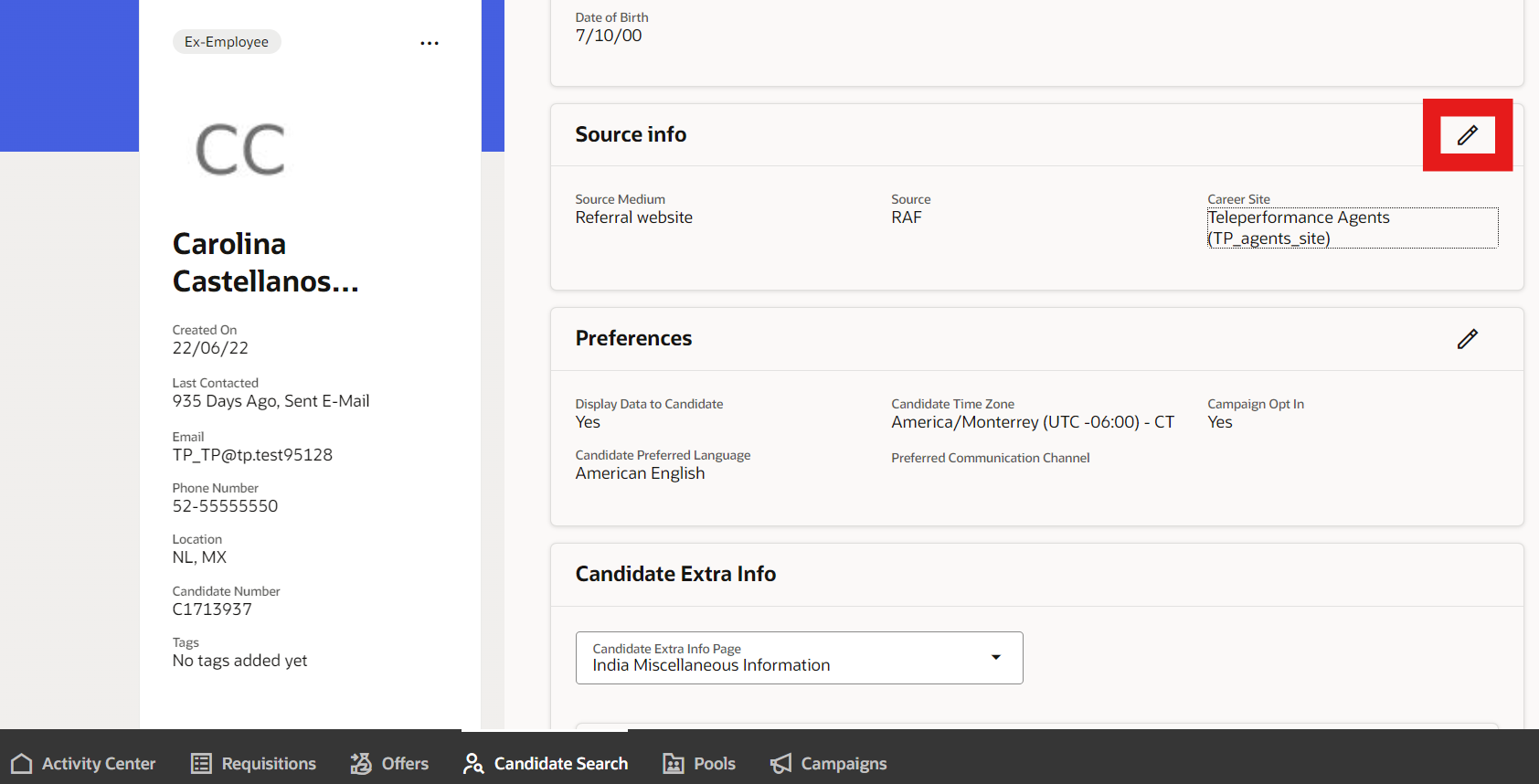Click the Preferences heading
The height and width of the screenshot is (784, 1539).
pyautogui.click(x=634, y=338)
